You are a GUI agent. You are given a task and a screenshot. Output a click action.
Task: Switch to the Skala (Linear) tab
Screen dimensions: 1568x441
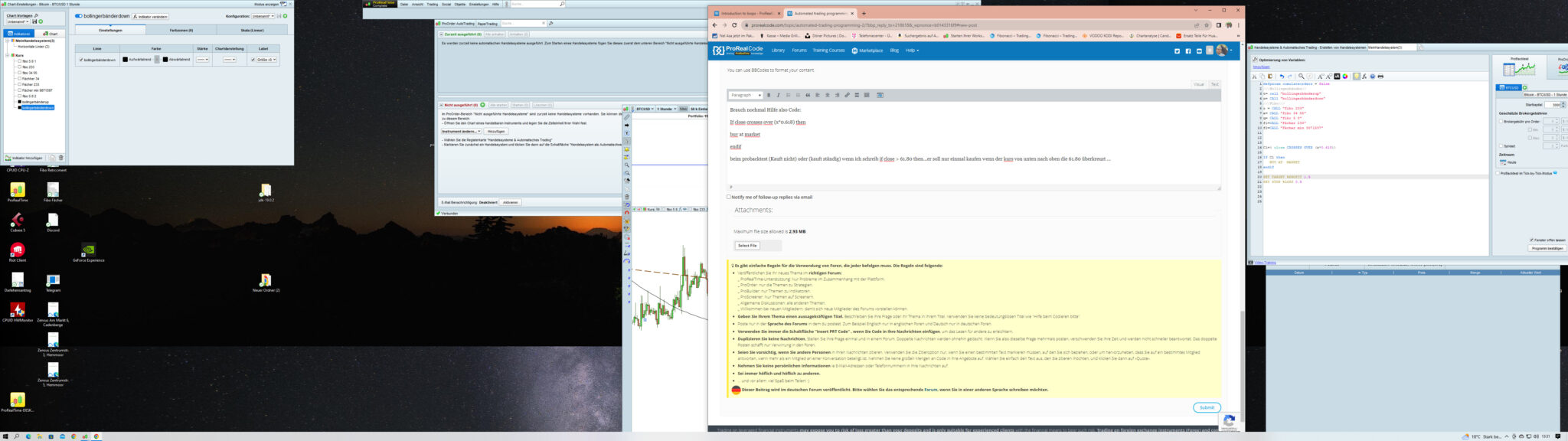click(x=253, y=30)
